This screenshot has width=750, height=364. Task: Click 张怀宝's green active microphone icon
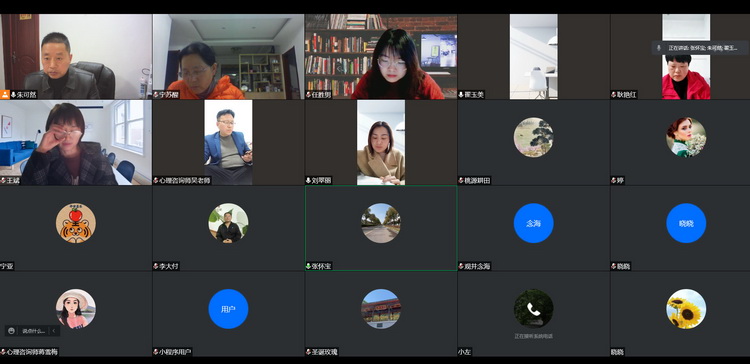coord(309,266)
